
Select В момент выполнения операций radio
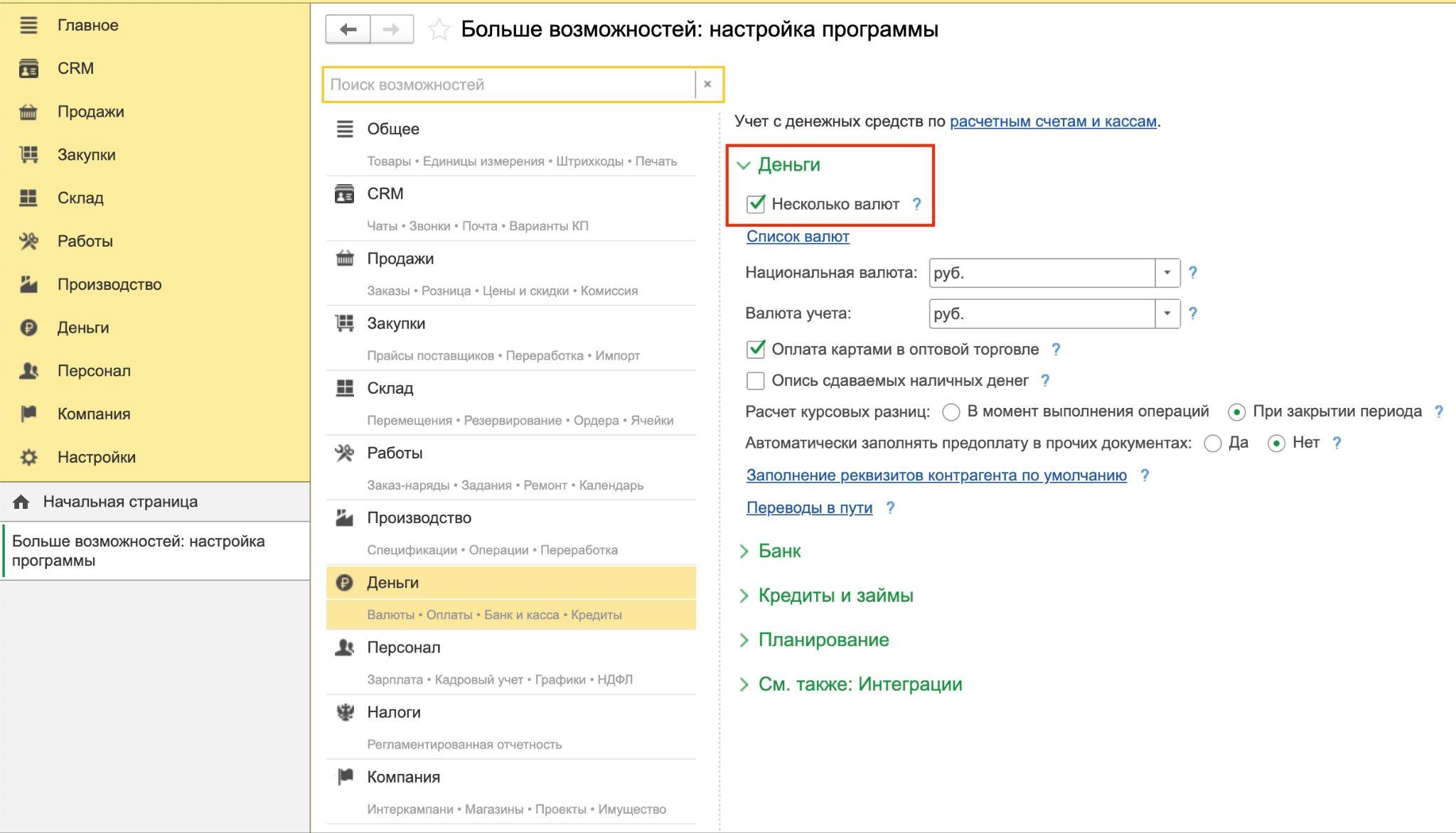pyautogui.click(x=951, y=412)
